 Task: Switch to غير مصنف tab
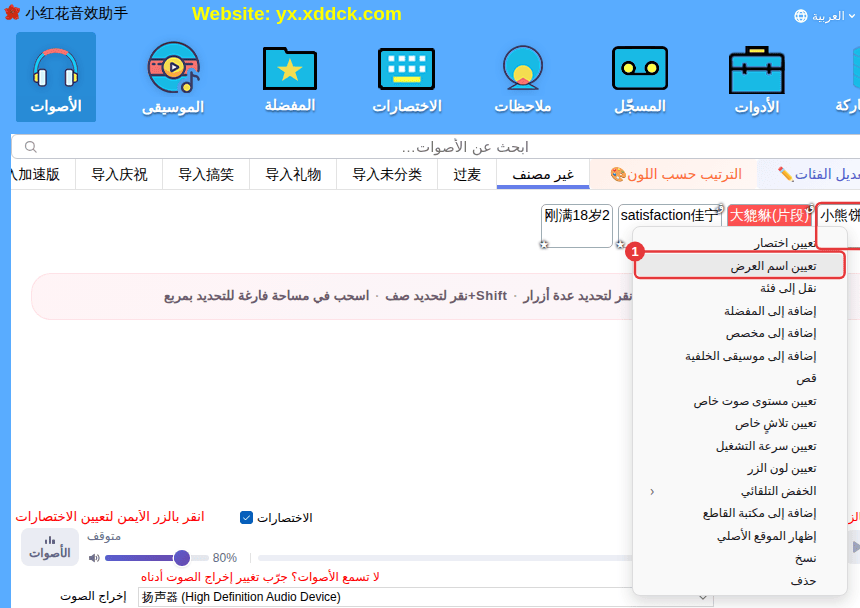[x=543, y=174]
